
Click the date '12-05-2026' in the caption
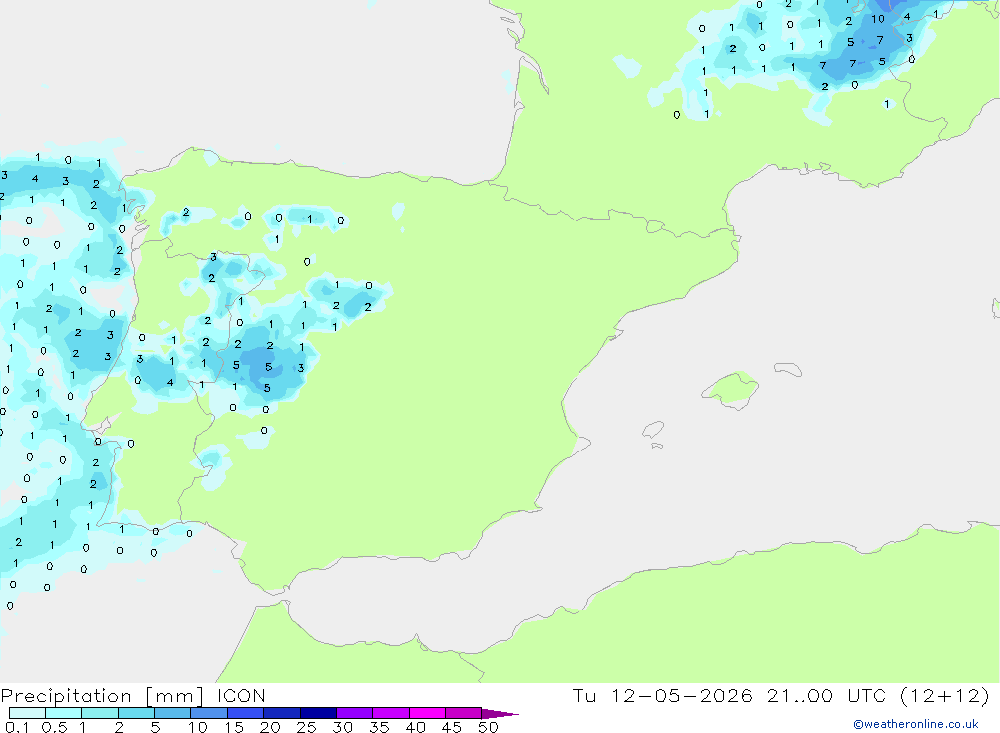pyautogui.click(x=682, y=696)
